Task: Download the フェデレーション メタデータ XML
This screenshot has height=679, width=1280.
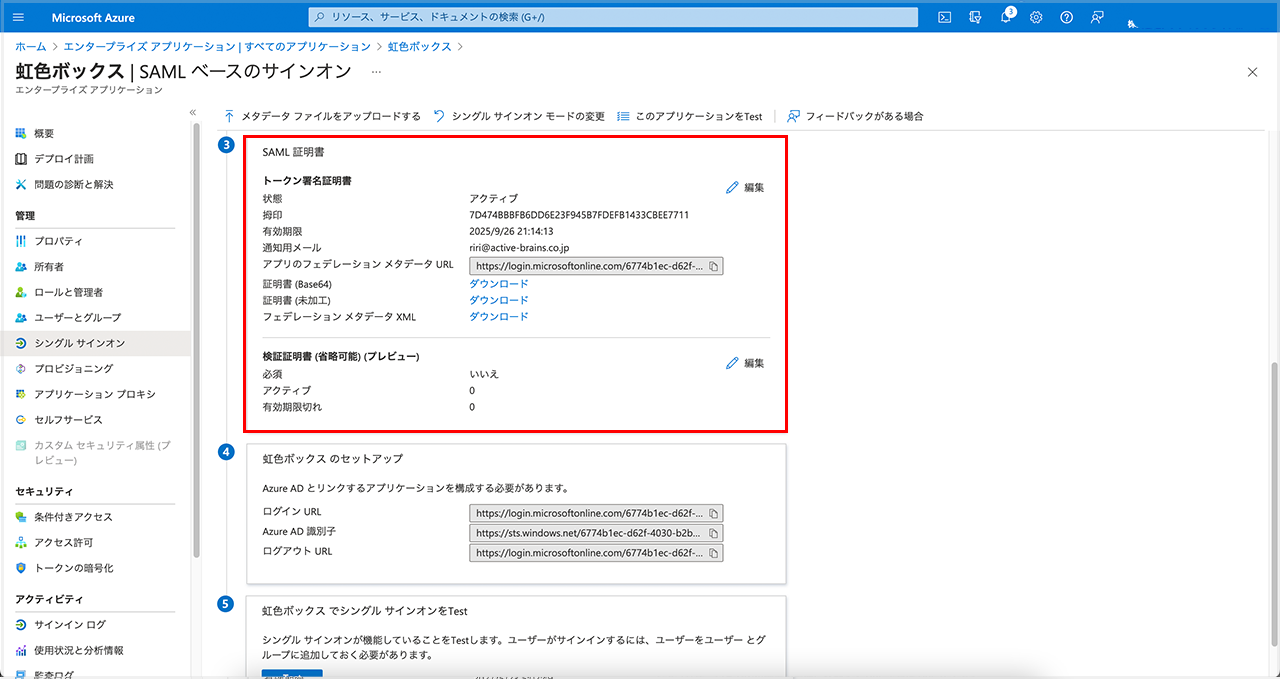Action: (499, 317)
